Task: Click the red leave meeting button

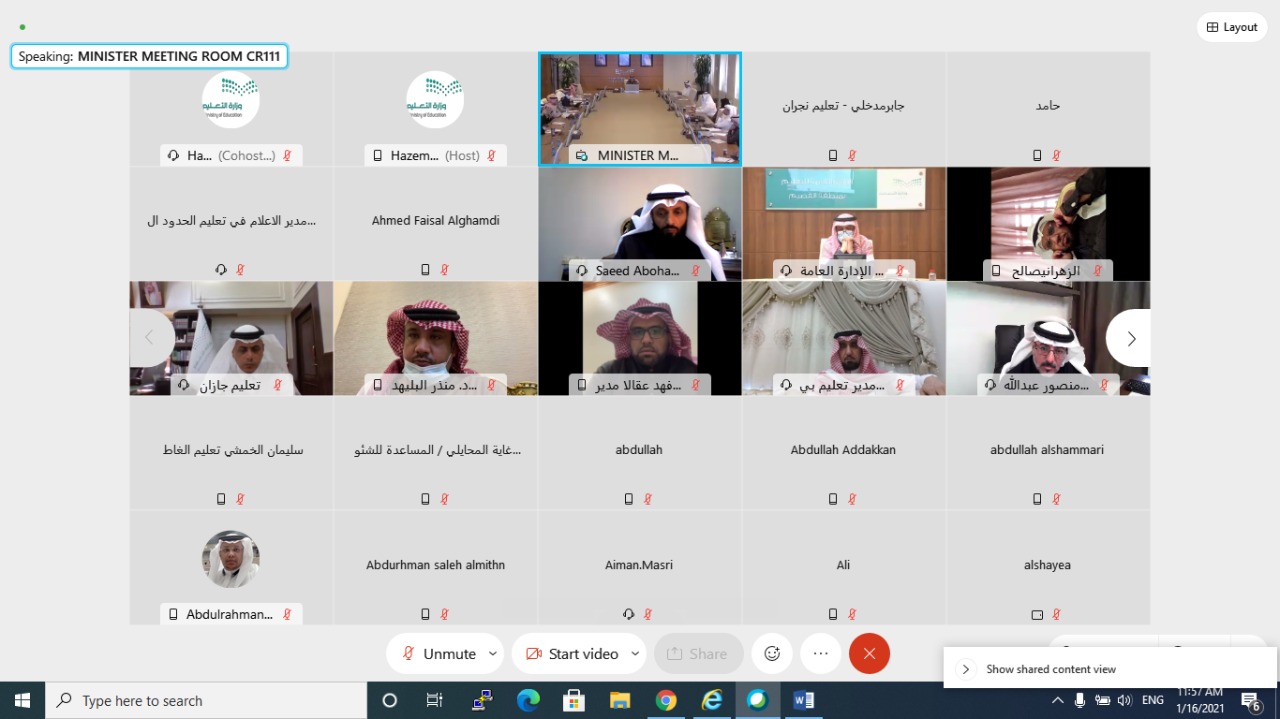Action: coord(869,653)
